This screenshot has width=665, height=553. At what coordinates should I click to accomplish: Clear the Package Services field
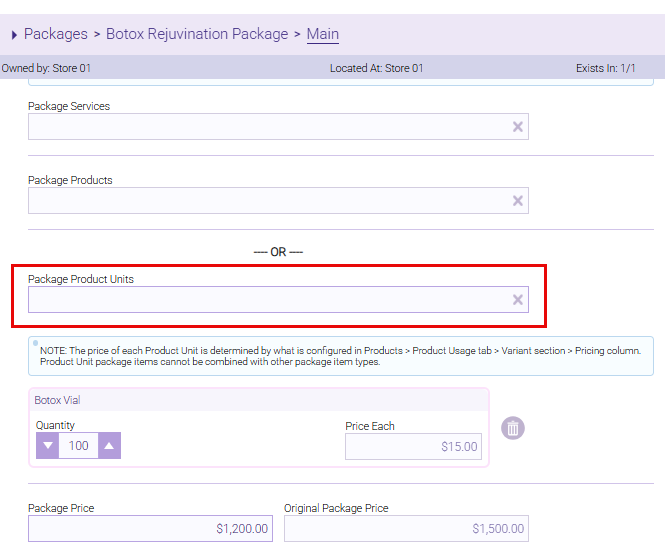tap(518, 127)
